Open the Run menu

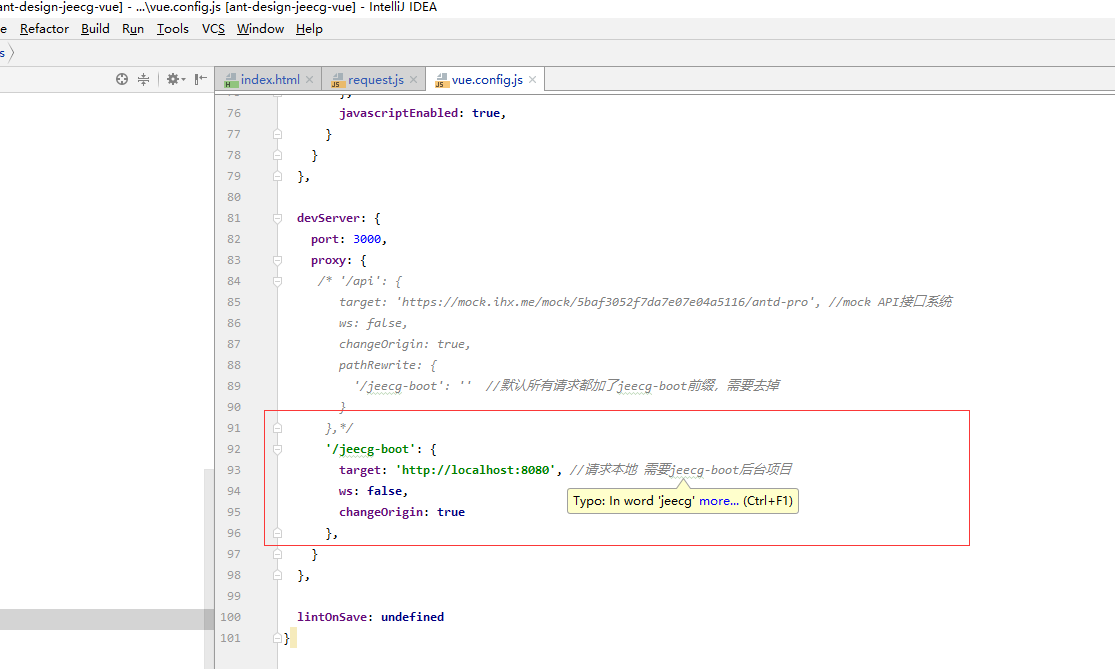[x=133, y=28]
